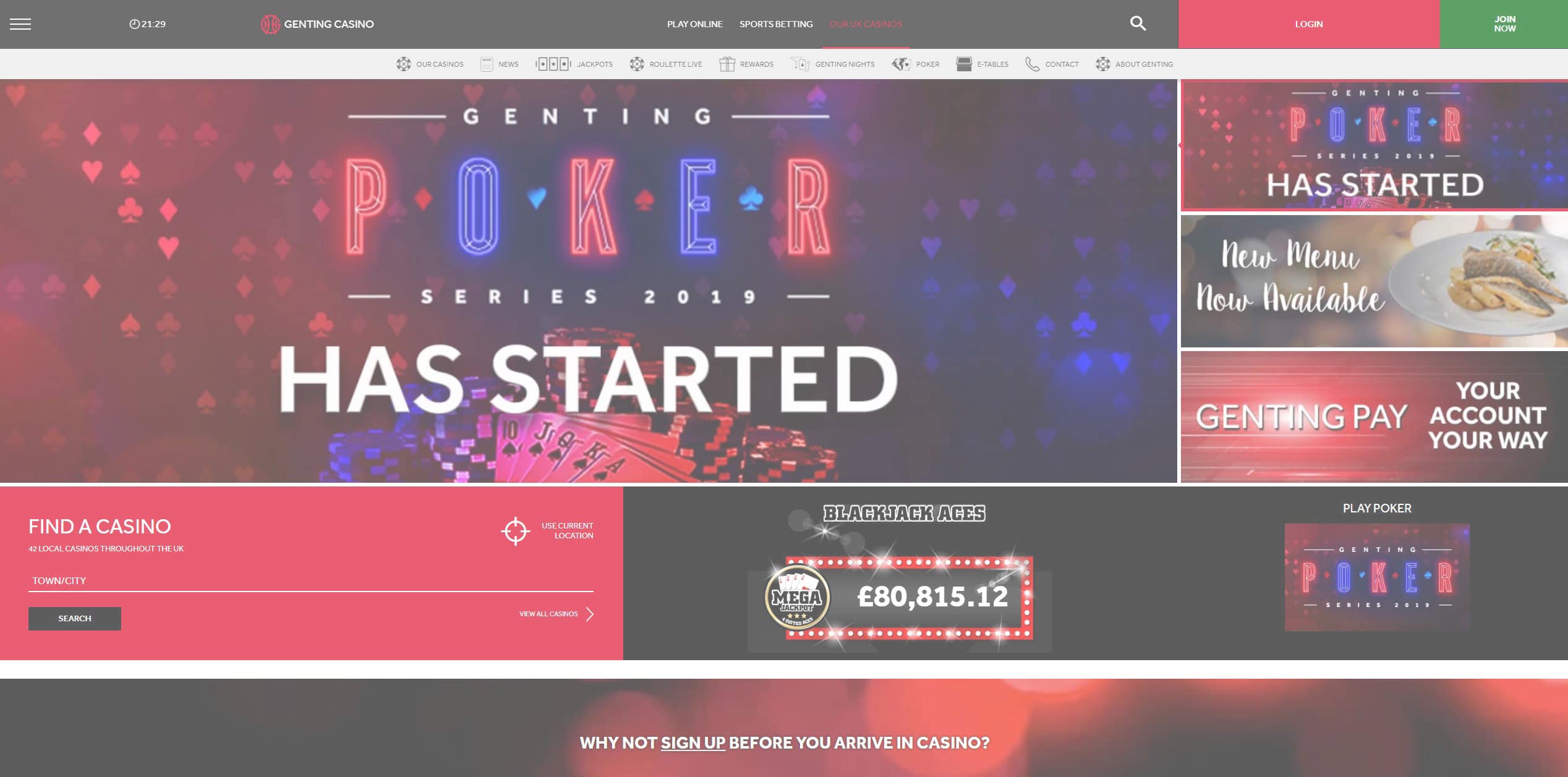Click the Poker cards icon

click(901, 64)
